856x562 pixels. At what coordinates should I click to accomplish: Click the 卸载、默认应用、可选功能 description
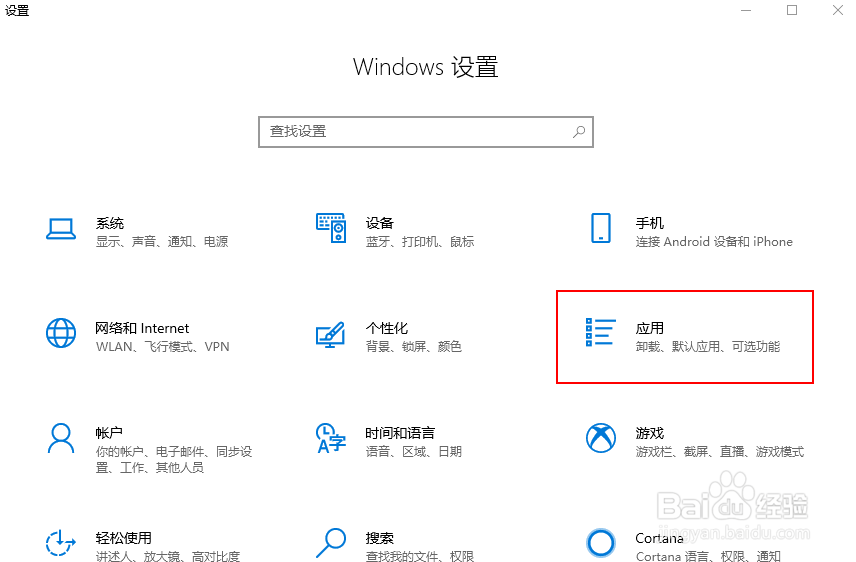click(708, 346)
